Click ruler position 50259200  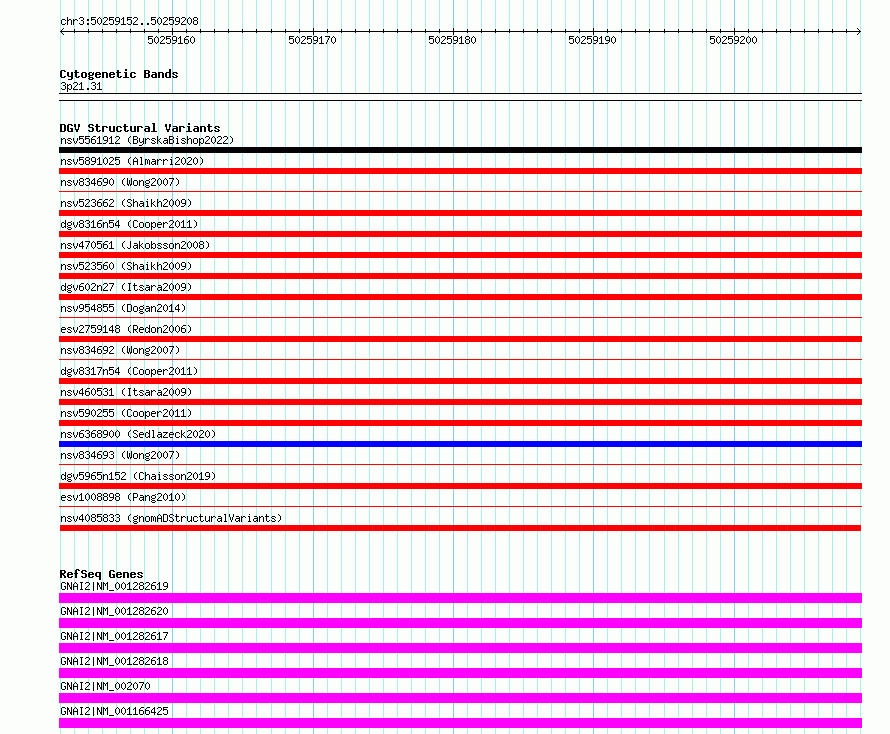coord(733,40)
